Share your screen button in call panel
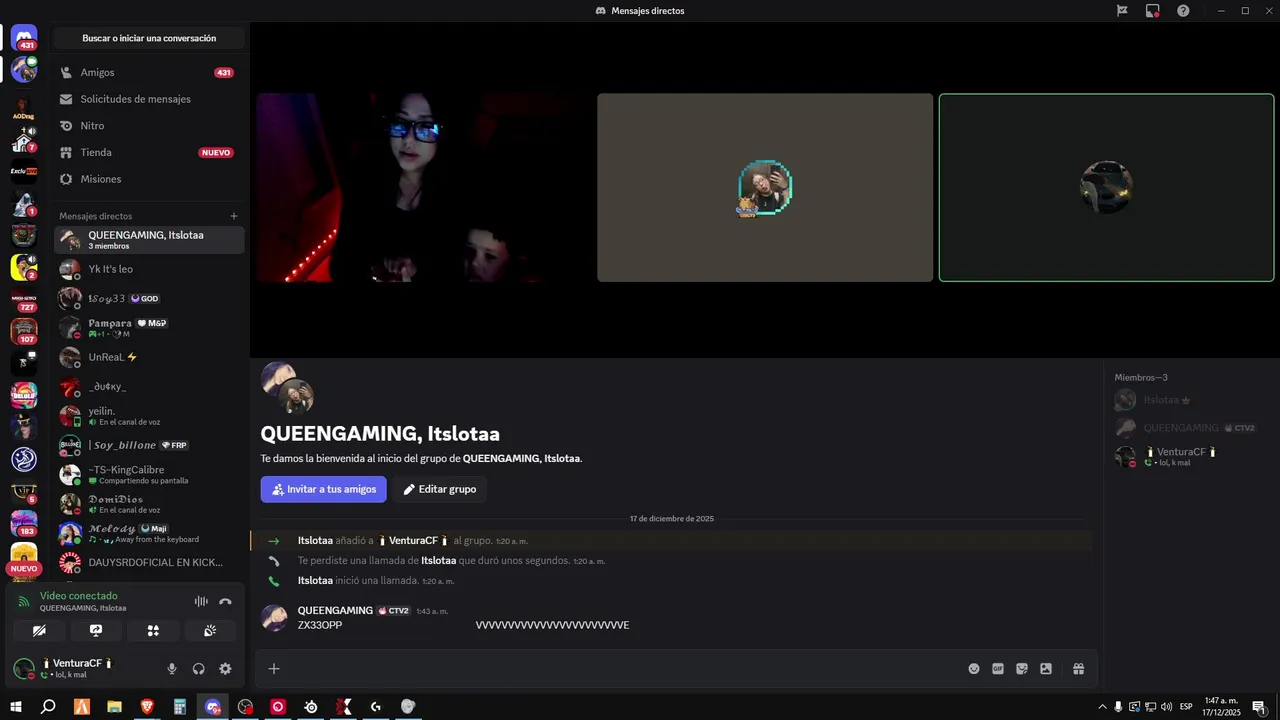The height and width of the screenshot is (720, 1280). (96, 631)
